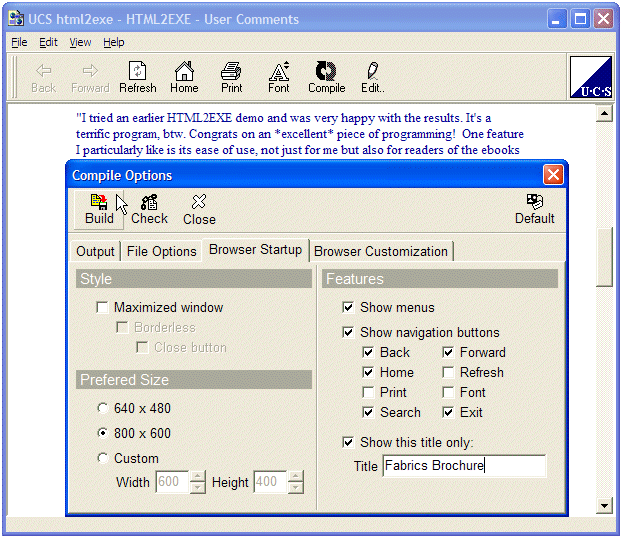Screen dimensions: 622x538
Task: Click the vertical scrollbar thumb
Action: 604,257
